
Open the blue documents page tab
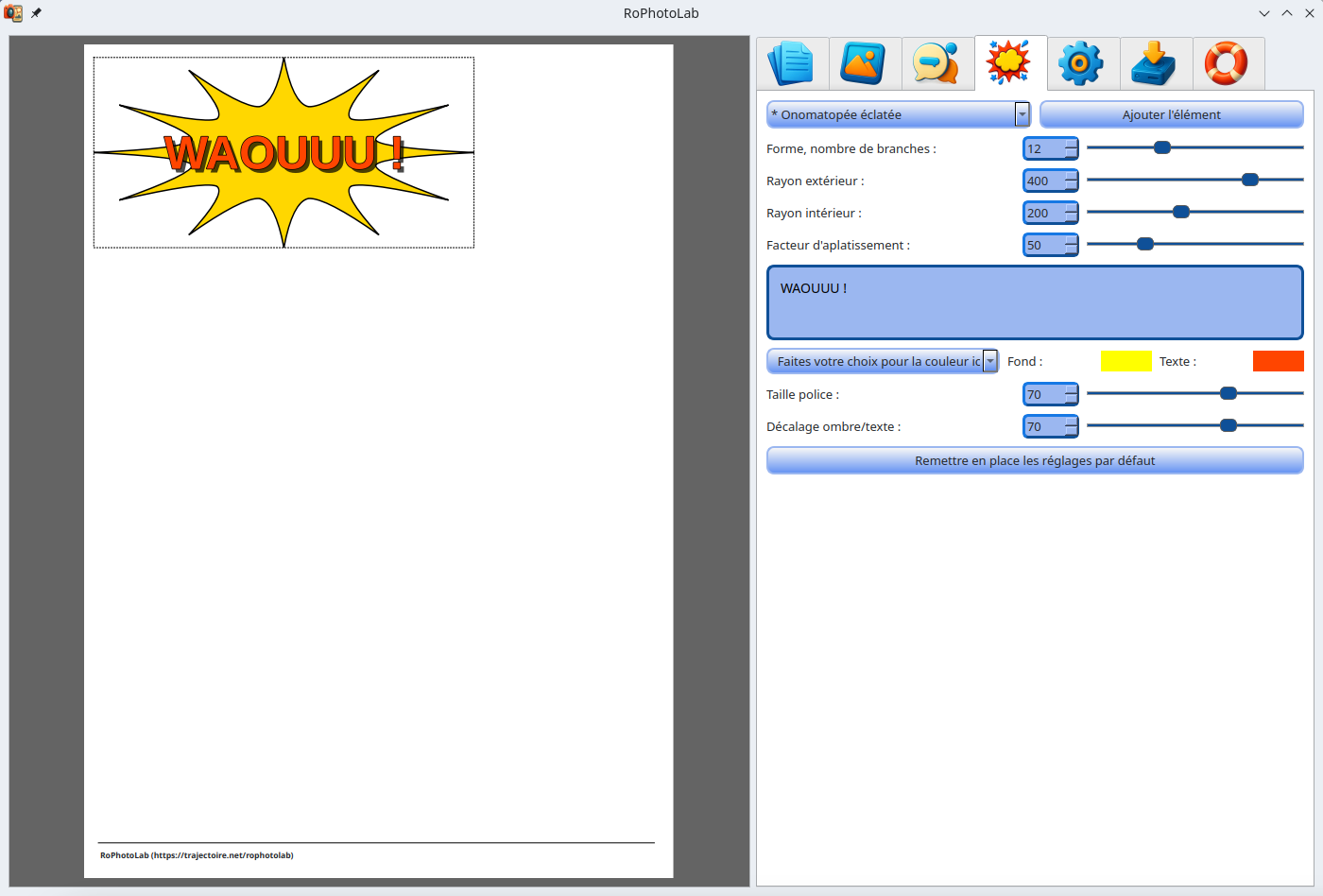coord(792,63)
